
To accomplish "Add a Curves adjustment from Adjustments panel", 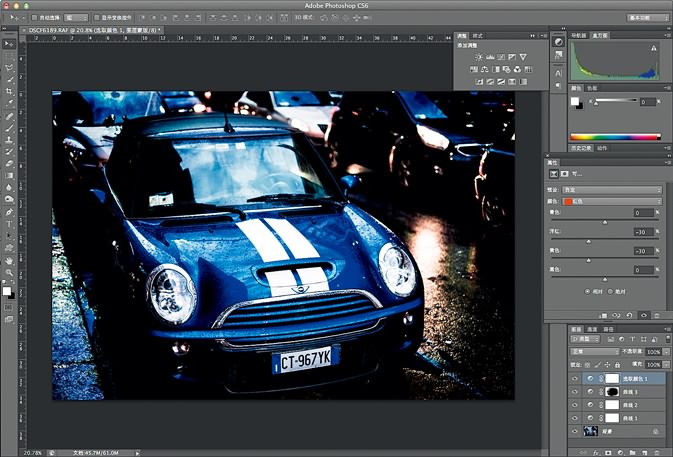I will point(501,57).
